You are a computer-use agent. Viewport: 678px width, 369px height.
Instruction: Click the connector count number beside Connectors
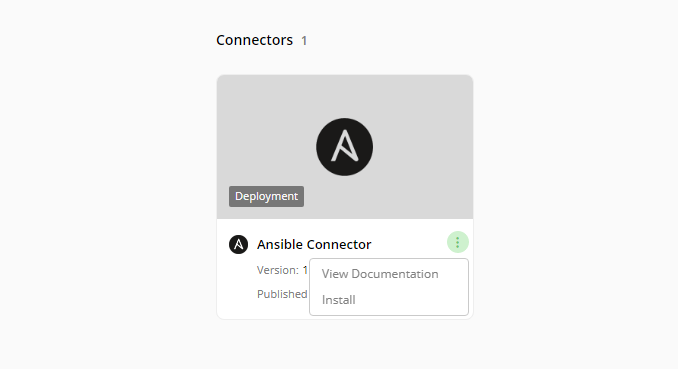coord(304,41)
